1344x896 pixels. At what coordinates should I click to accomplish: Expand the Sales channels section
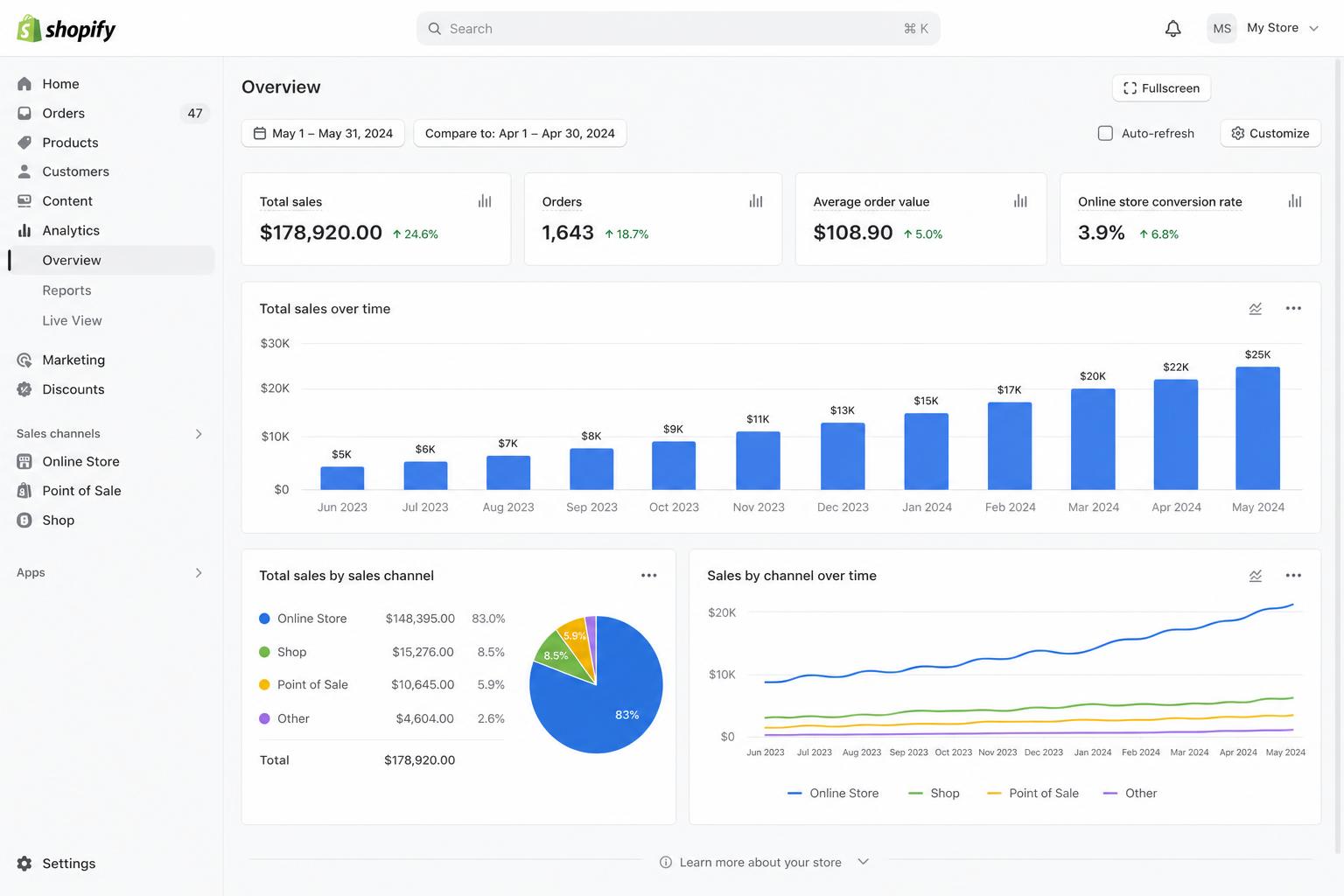click(199, 434)
